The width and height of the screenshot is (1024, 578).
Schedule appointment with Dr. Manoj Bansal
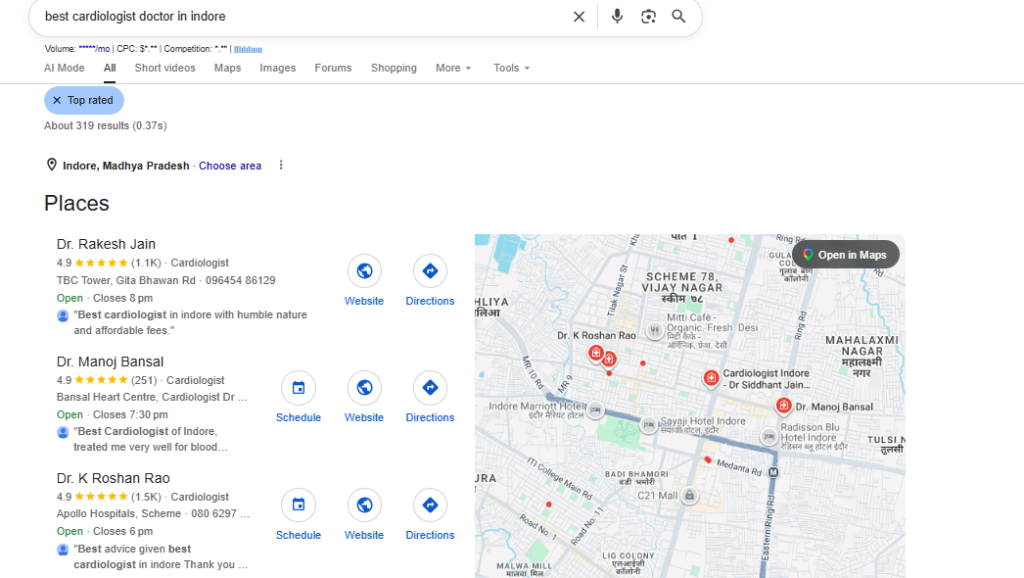click(298, 388)
